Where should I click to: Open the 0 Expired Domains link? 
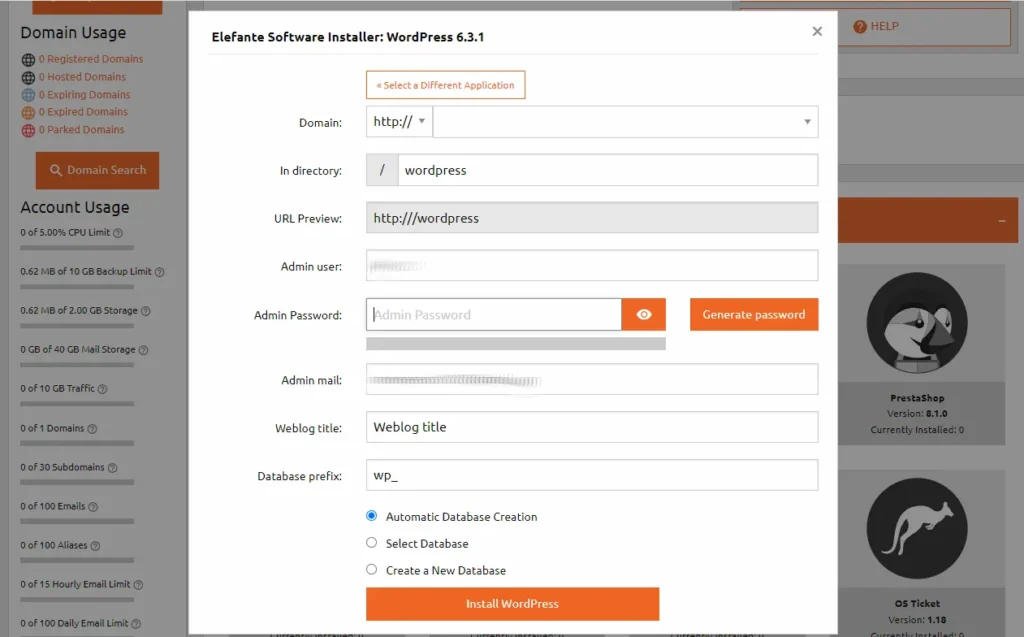[x=83, y=112]
